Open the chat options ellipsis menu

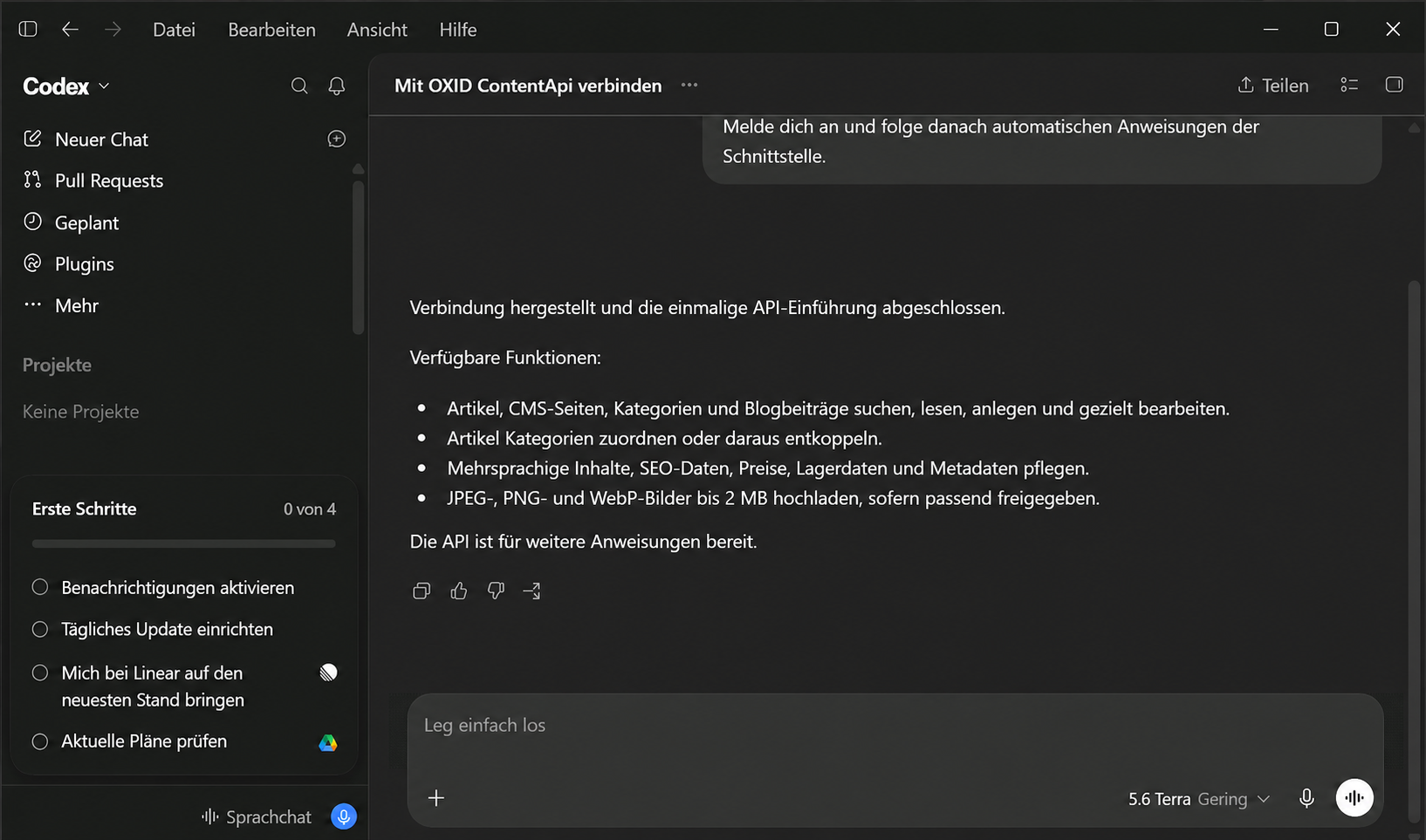coord(689,85)
